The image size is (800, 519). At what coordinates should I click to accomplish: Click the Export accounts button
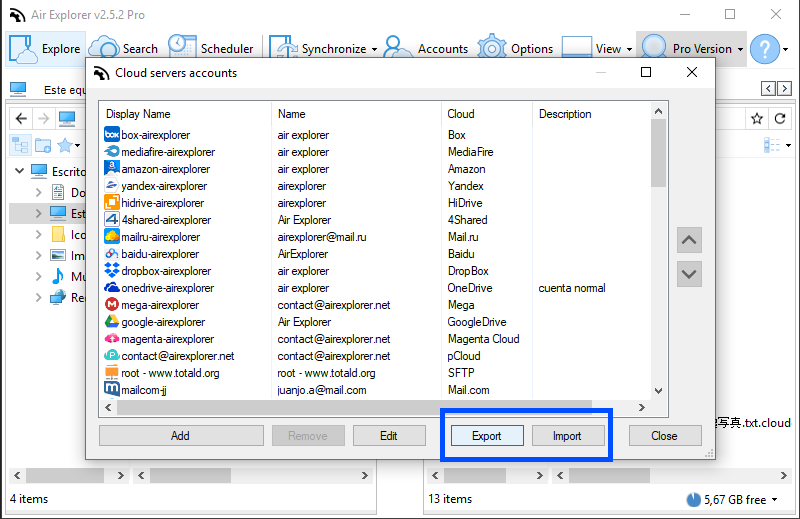pyautogui.click(x=487, y=436)
